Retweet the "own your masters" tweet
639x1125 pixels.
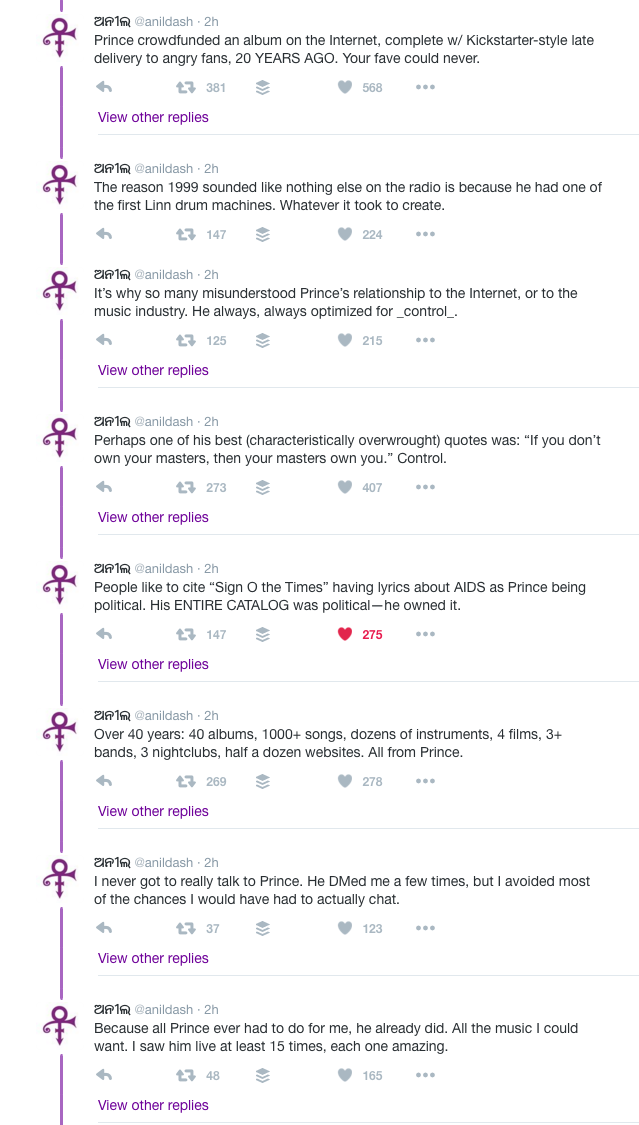click(x=185, y=488)
